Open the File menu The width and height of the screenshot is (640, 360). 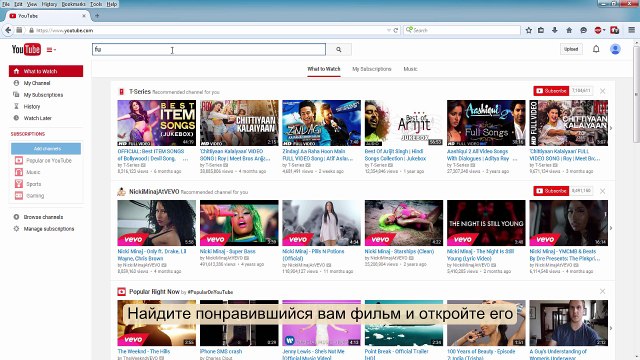coord(6,4)
